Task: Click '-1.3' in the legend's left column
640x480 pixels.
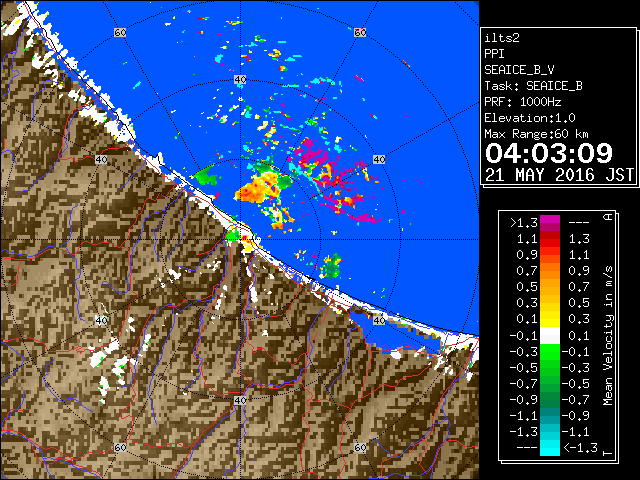Action: 523,431
